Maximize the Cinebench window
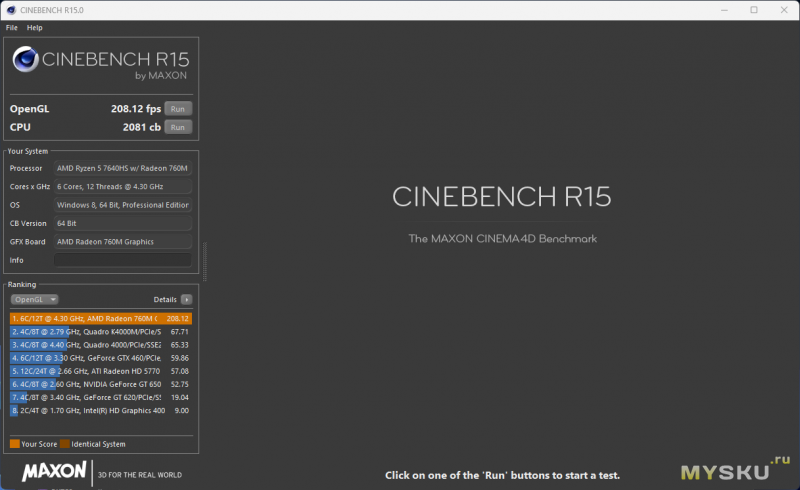 point(754,10)
